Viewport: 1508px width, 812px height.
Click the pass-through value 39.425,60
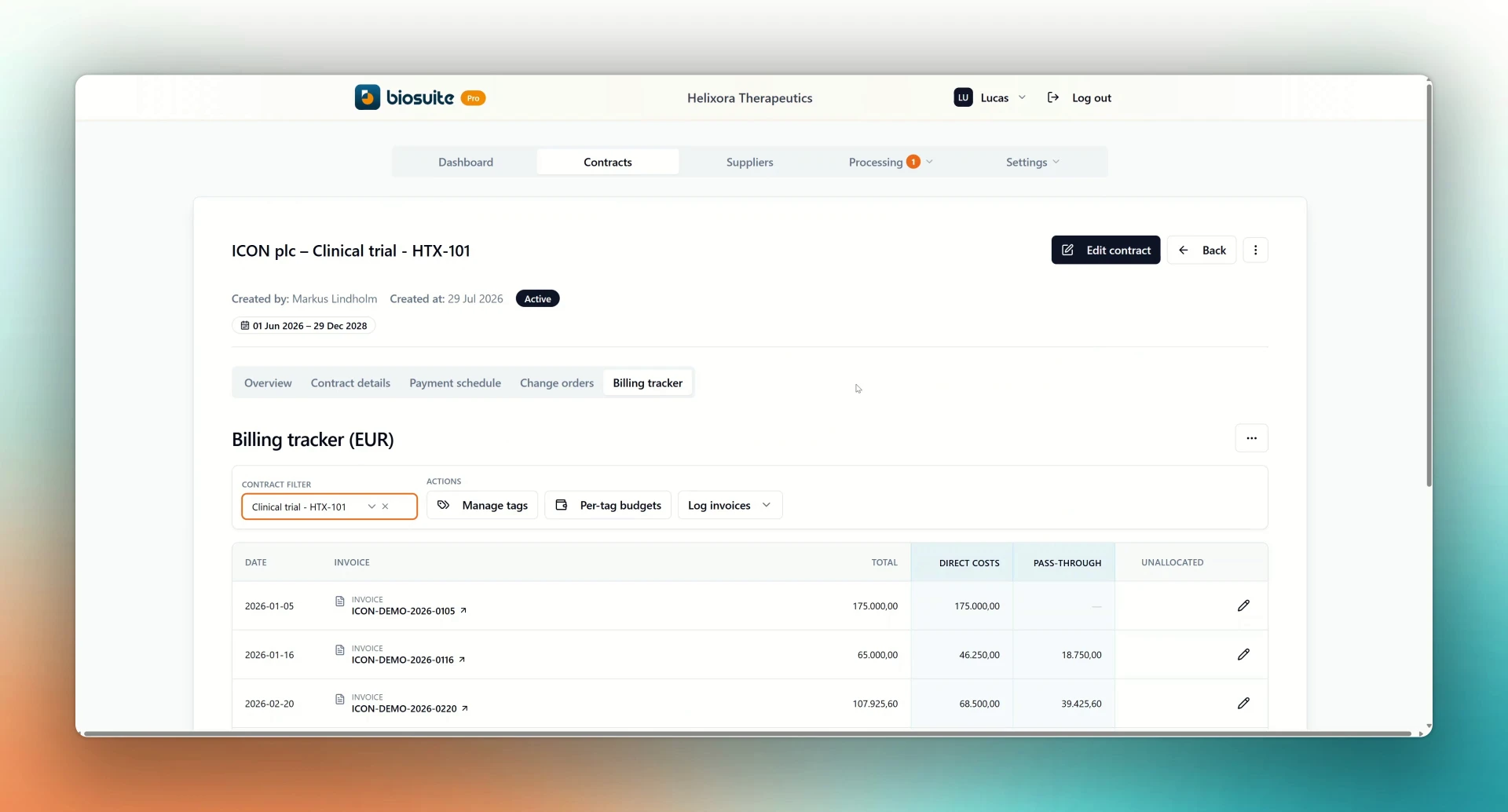[x=1082, y=704]
